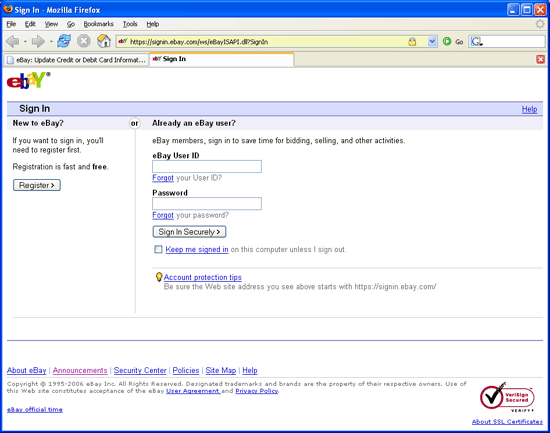Open the address bar history dropdown
550x433 pixels.
pyautogui.click(x=432, y=42)
